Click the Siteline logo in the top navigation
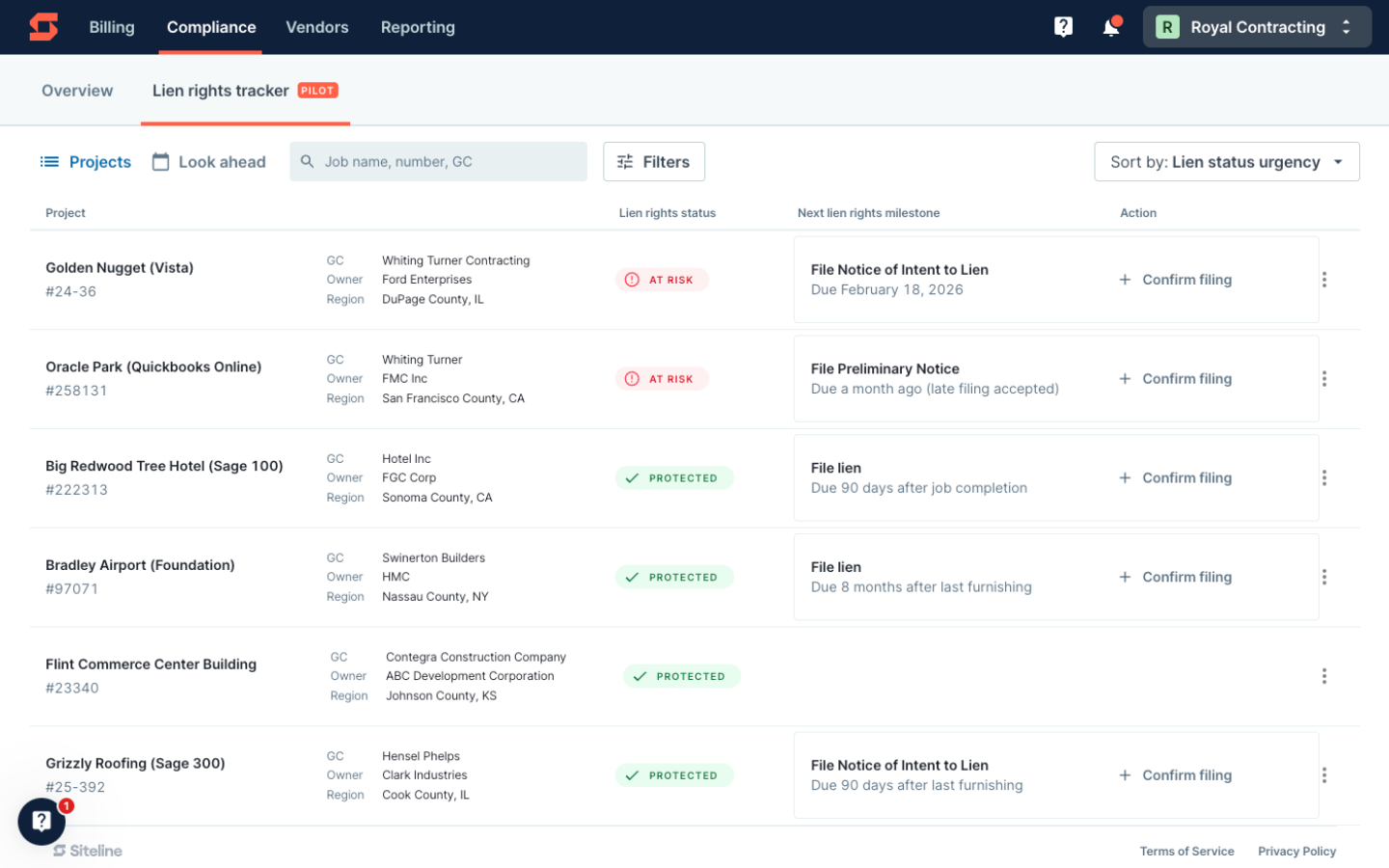The image size is (1389, 868). [44, 27]
